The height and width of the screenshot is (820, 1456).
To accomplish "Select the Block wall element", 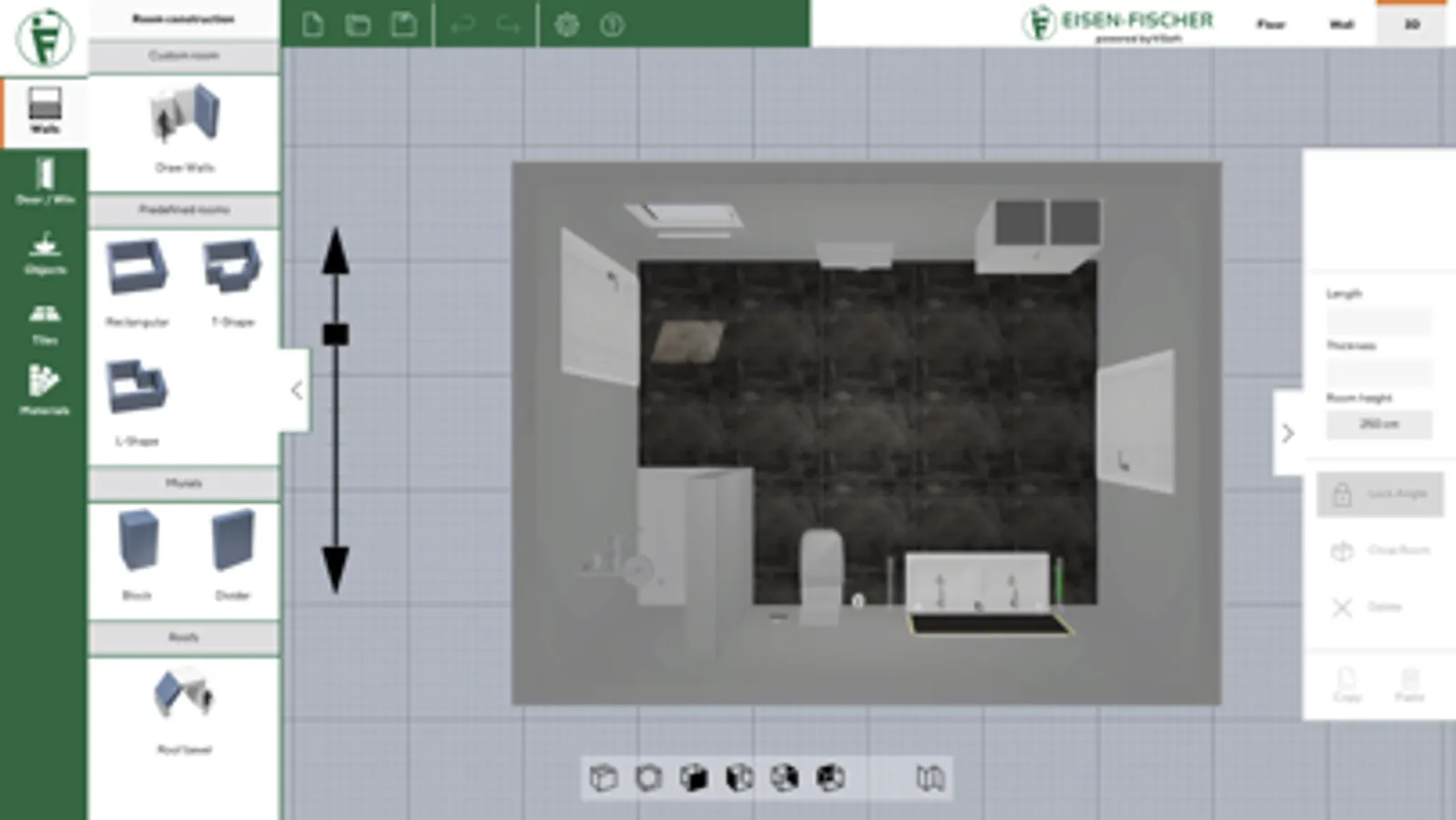I will pyautogui.click(x=137, y=553).
